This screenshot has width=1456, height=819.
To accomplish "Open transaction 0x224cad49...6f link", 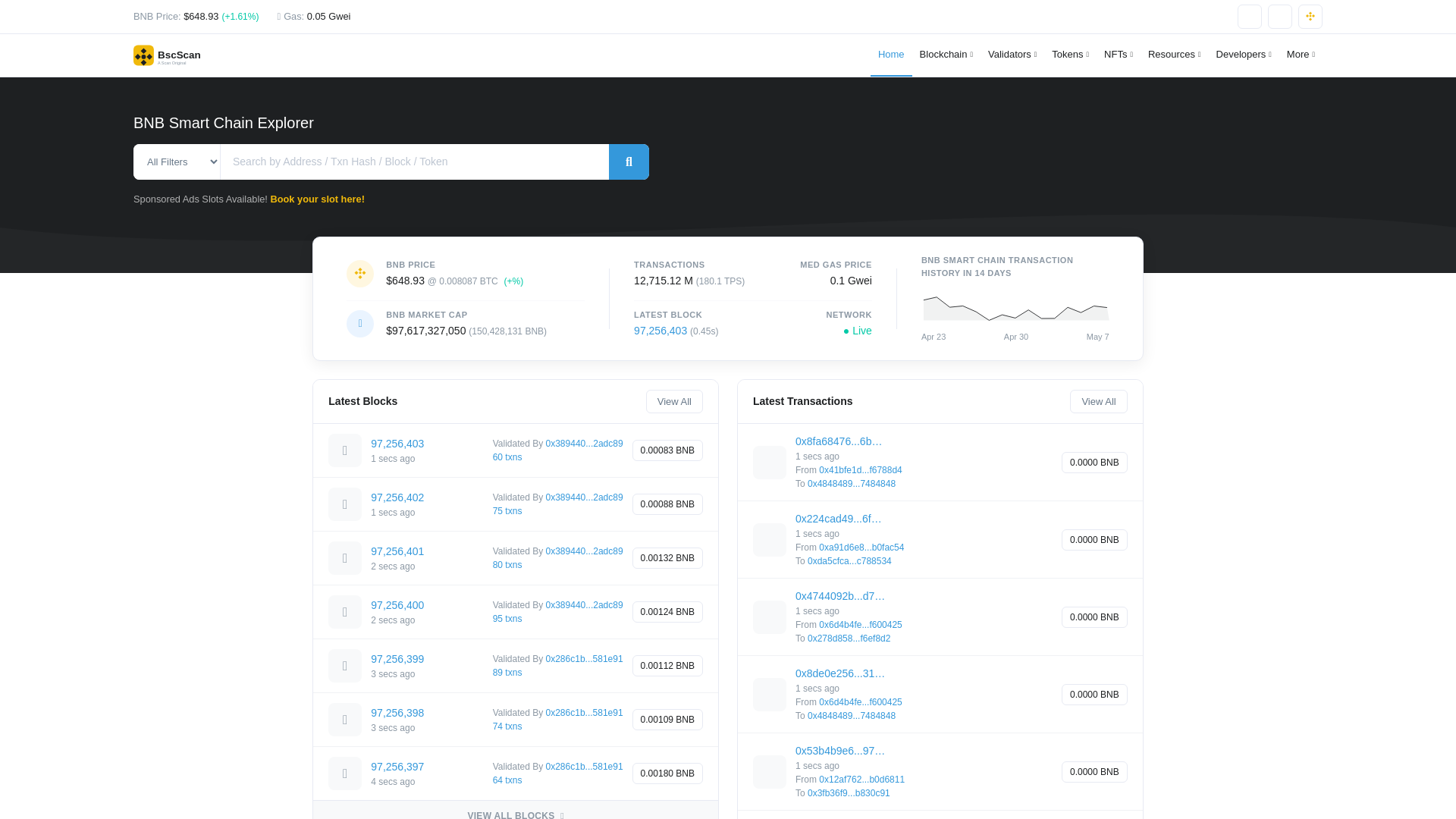I will pos(839,519).
